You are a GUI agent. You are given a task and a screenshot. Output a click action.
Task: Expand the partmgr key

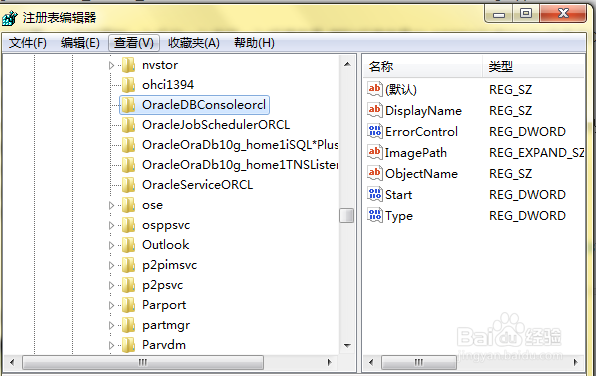tap(111, 325)
